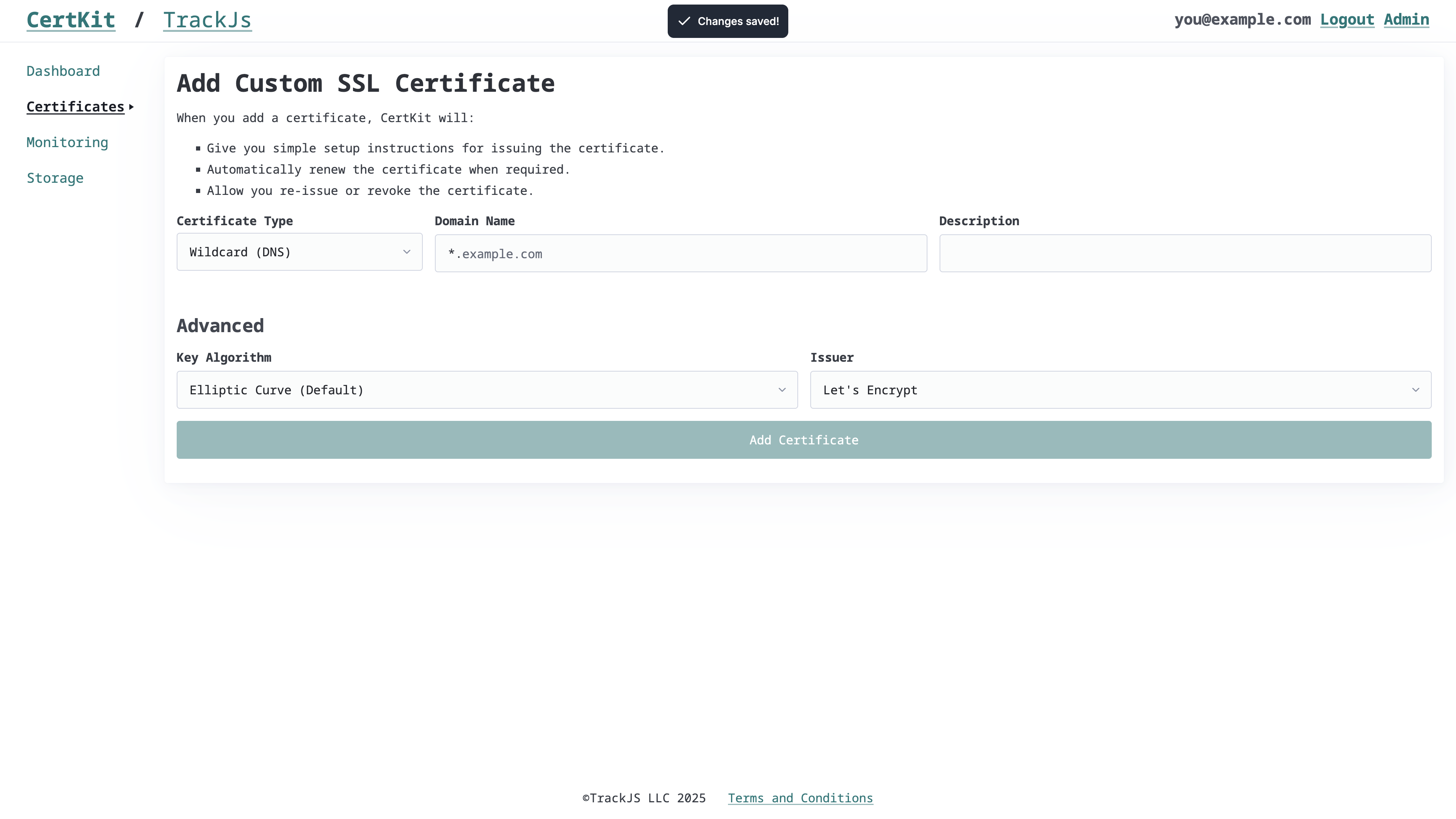Click the checkmark icon in Changes saved toast
The image size is (1456, 819).
(x=684, y=22)
